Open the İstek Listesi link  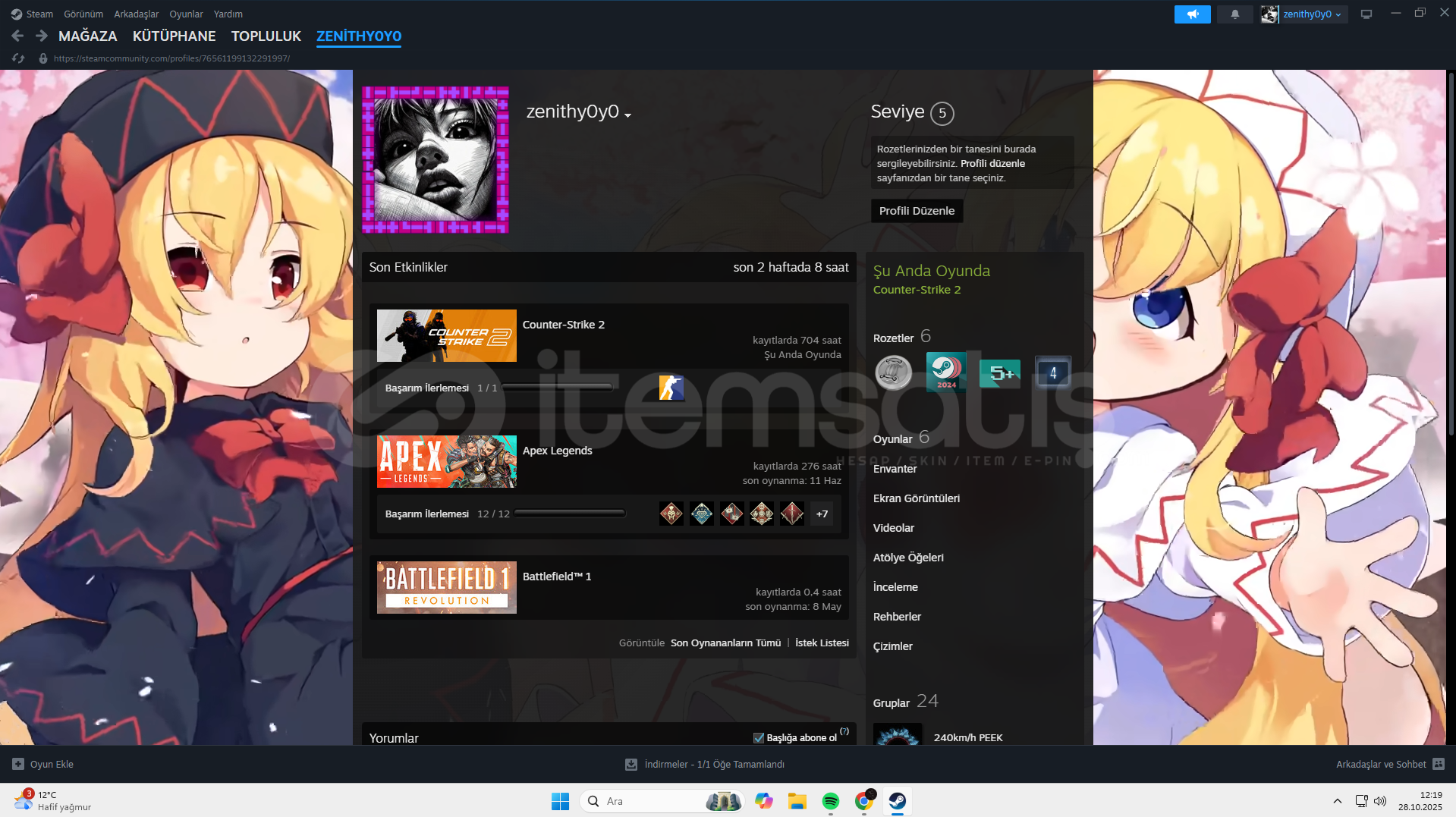point(822,643)
